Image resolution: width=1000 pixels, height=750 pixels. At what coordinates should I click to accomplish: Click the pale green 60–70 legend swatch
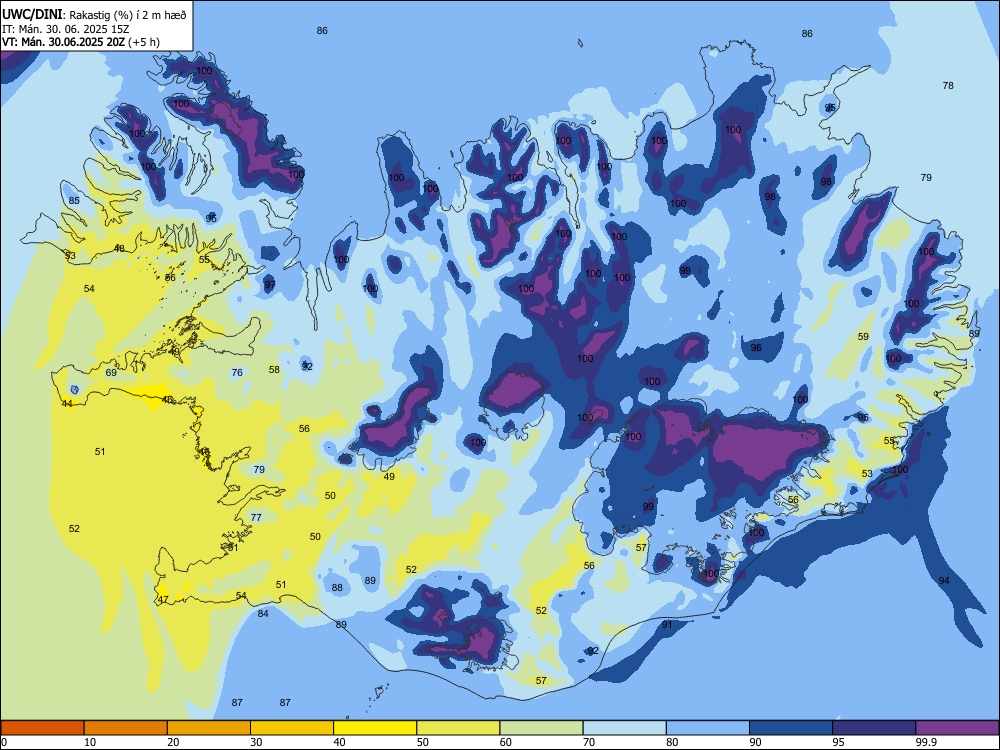click(541, 728)
